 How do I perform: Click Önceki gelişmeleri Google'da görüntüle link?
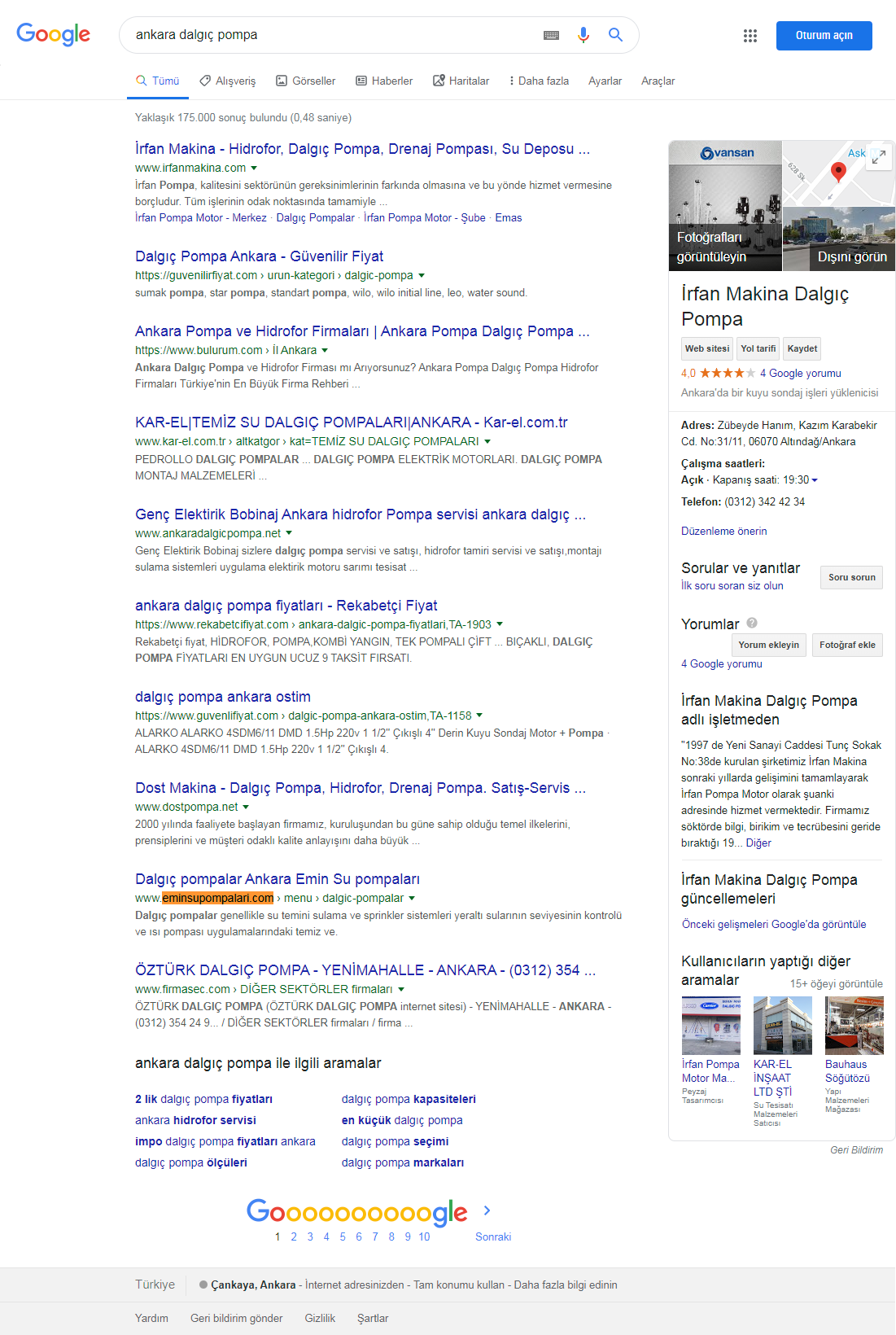(774, 924)
